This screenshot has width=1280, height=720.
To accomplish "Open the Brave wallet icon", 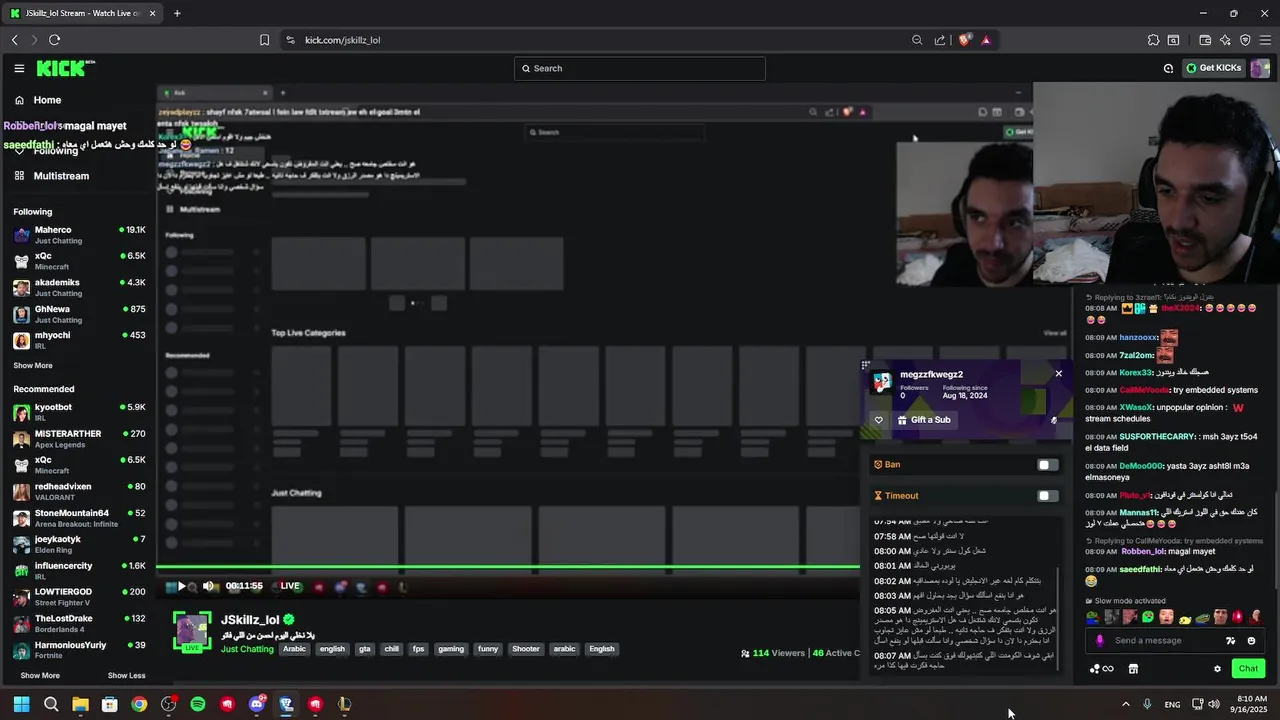I will pos(1205,40).
